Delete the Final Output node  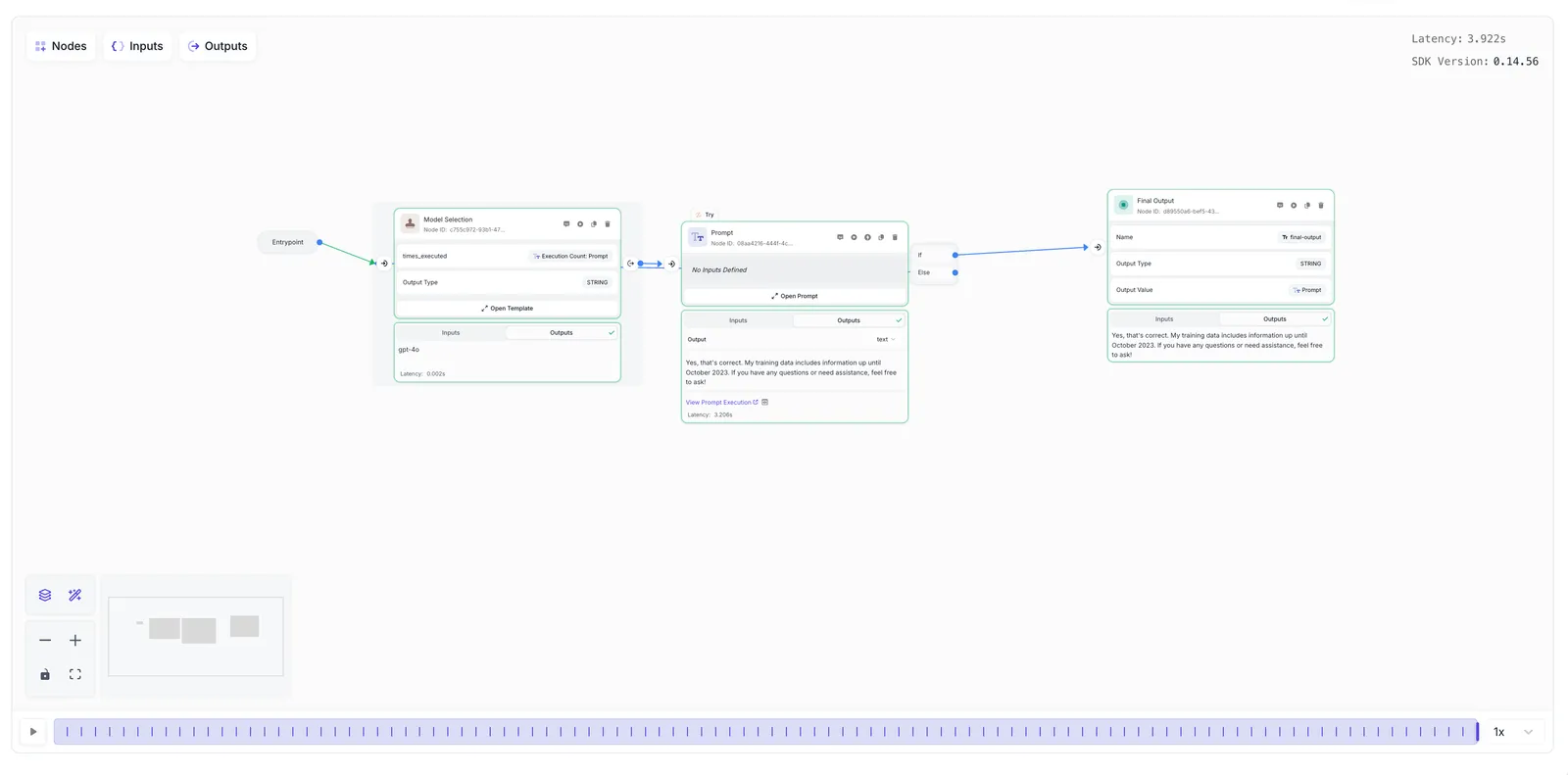(x=1321, y=206)
